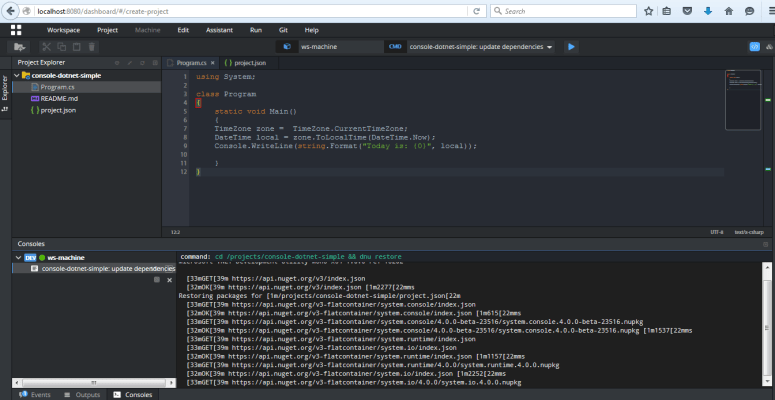Image resolution: width=775 pixels, height=400 pixels.
Task: Go to Firefox home page icon
Action: click(727, 11)
